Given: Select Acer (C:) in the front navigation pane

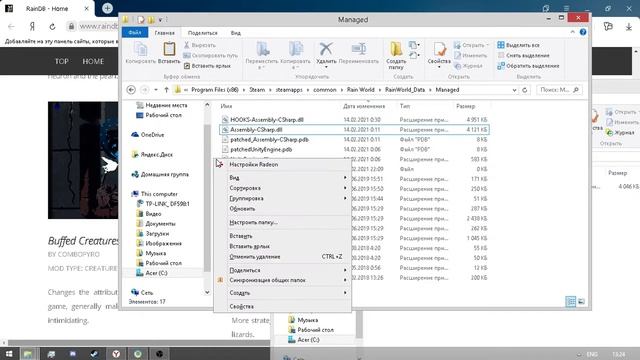Looking at the screenshot, I should [151, 273].
